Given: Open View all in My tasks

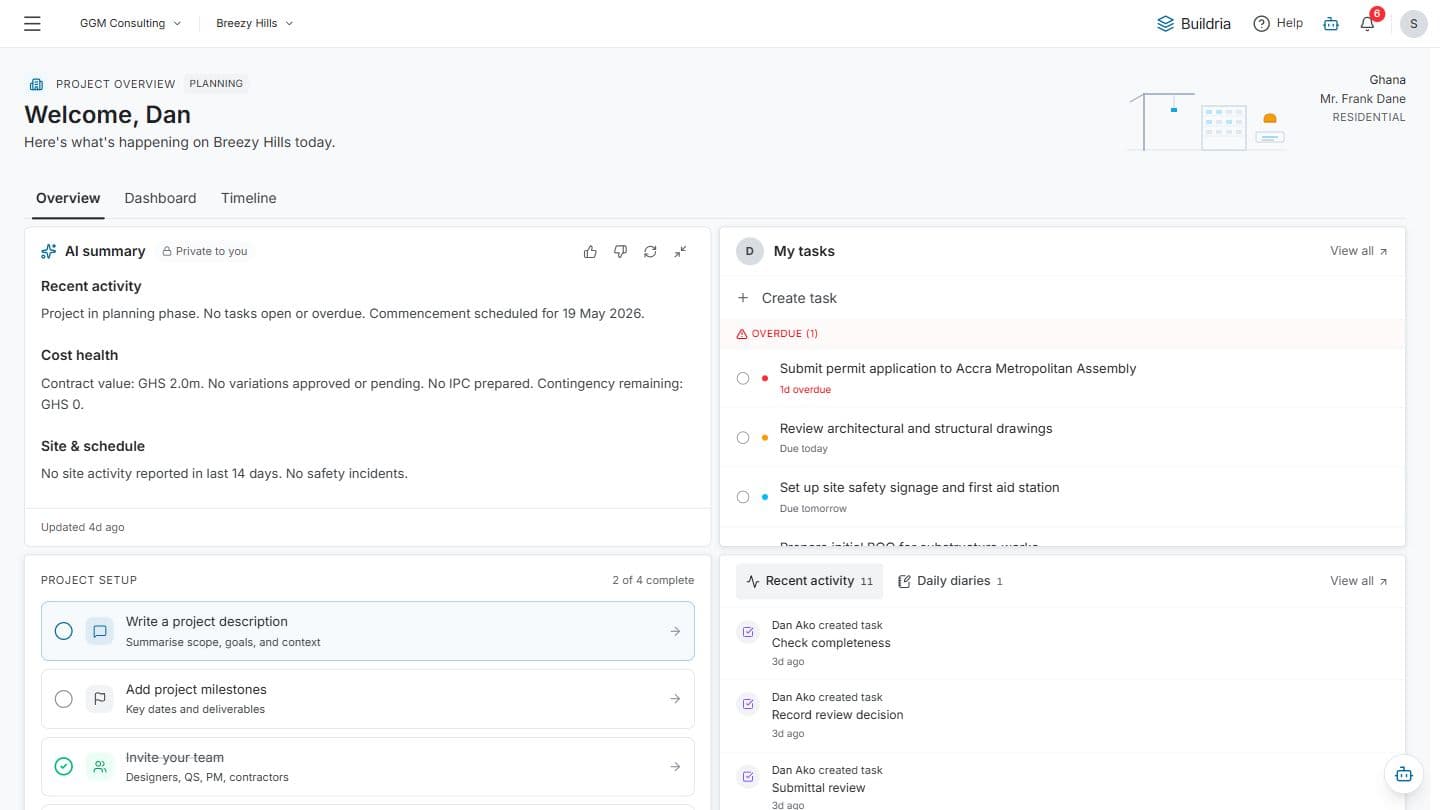Looking at the screenshot, I should click(1359, 251).
